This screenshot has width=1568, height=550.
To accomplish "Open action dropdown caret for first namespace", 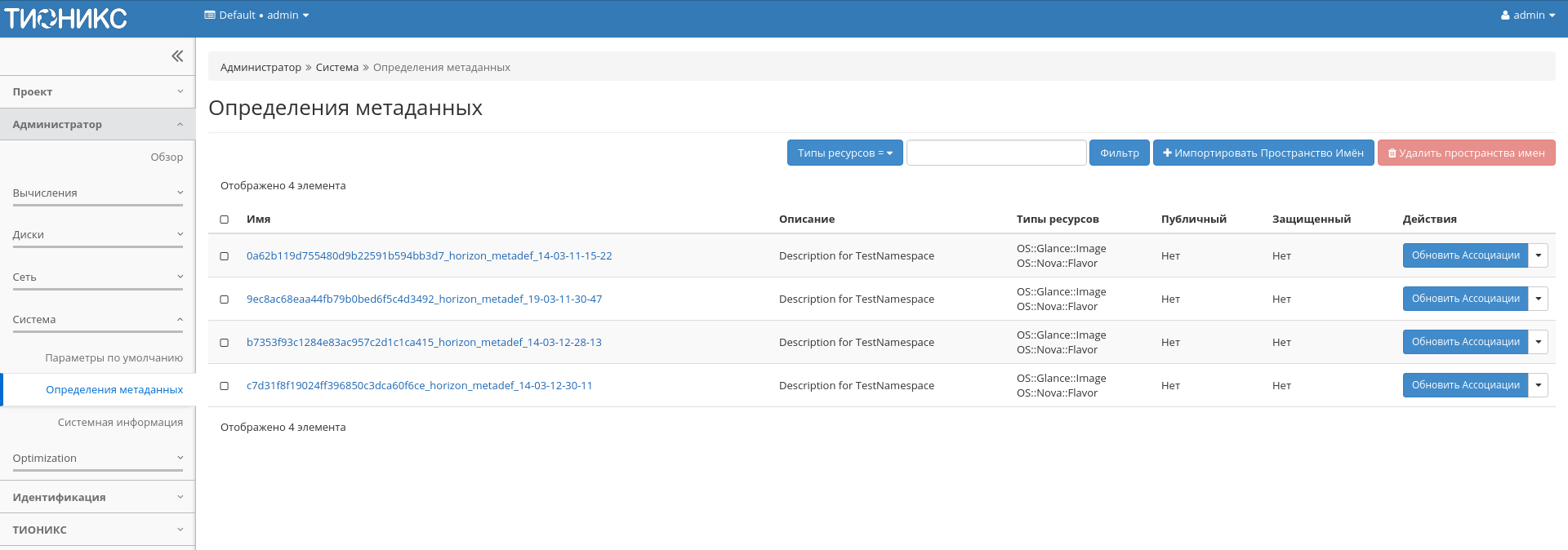I will pyautogui.click(x=1538, y=255).
